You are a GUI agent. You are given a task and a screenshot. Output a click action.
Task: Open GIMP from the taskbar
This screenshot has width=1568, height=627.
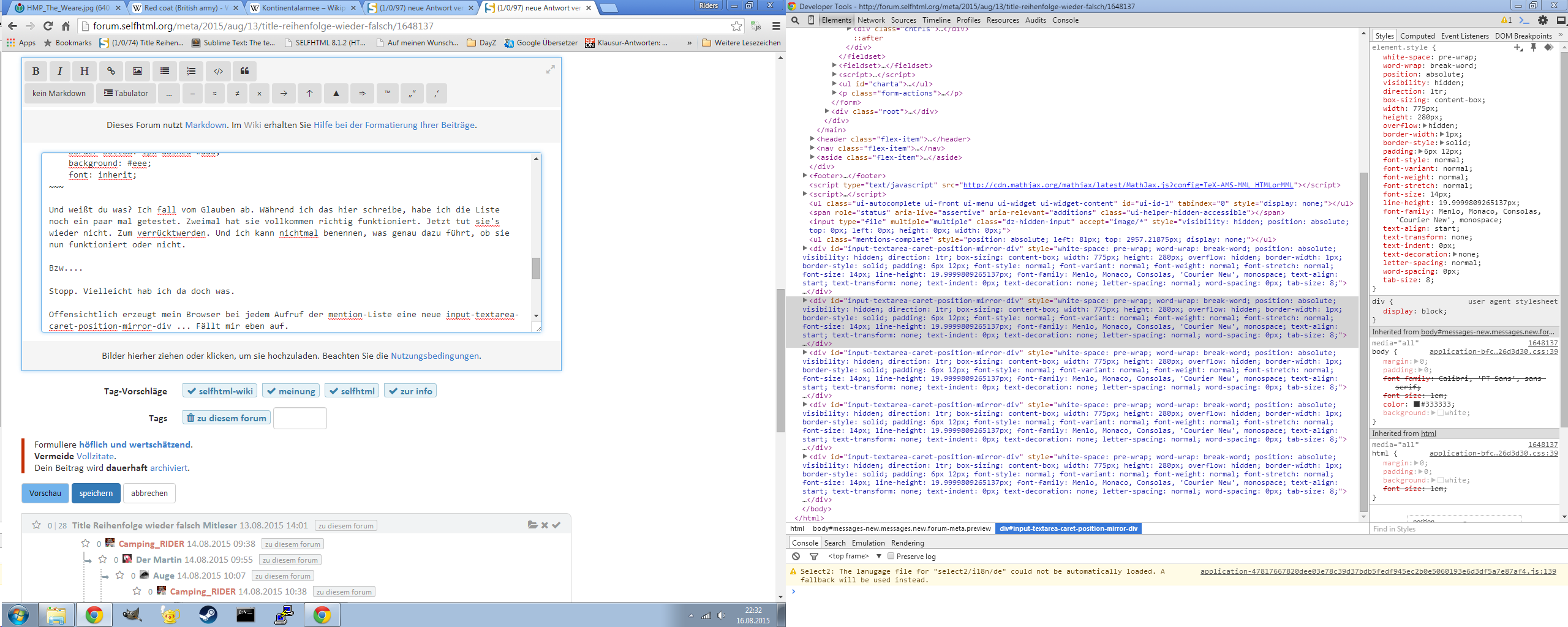coord(132,614)
